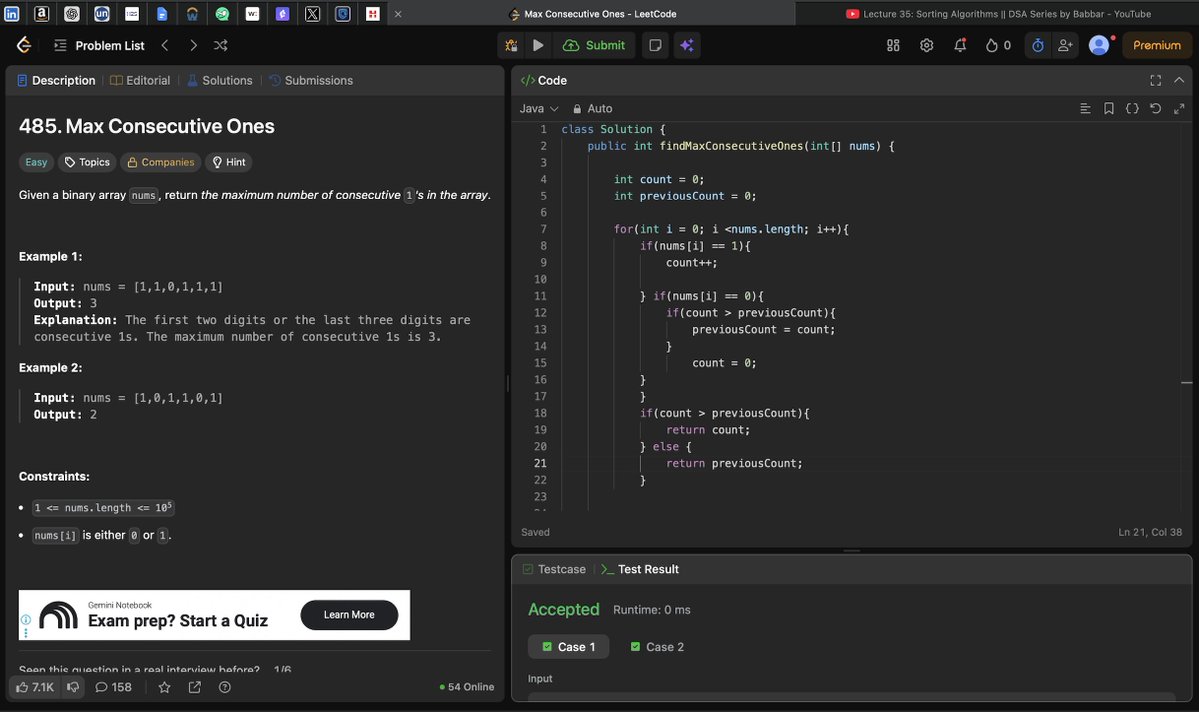
Task: Switch to the Testcase tab
Action: click(554, 569)
